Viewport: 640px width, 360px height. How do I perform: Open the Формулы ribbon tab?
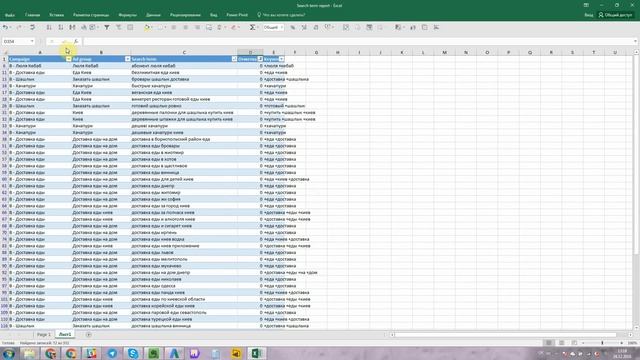(127, 15)
